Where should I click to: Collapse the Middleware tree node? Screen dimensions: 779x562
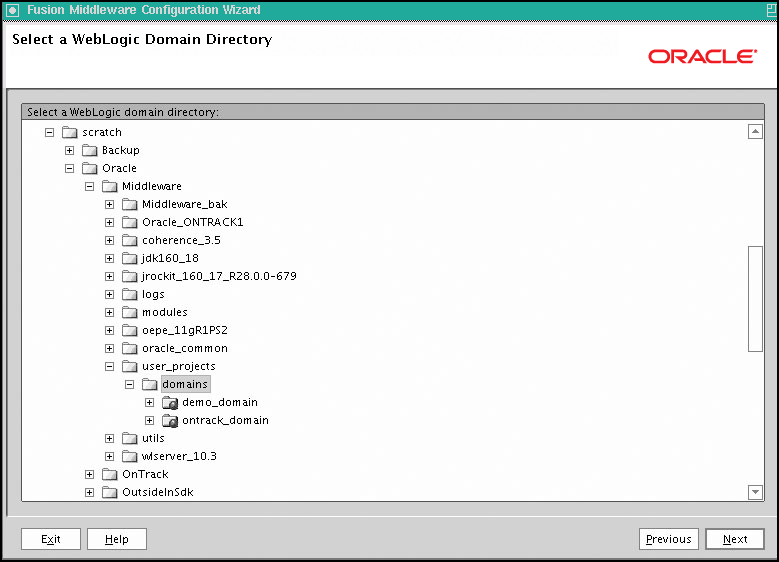point(89,186)
